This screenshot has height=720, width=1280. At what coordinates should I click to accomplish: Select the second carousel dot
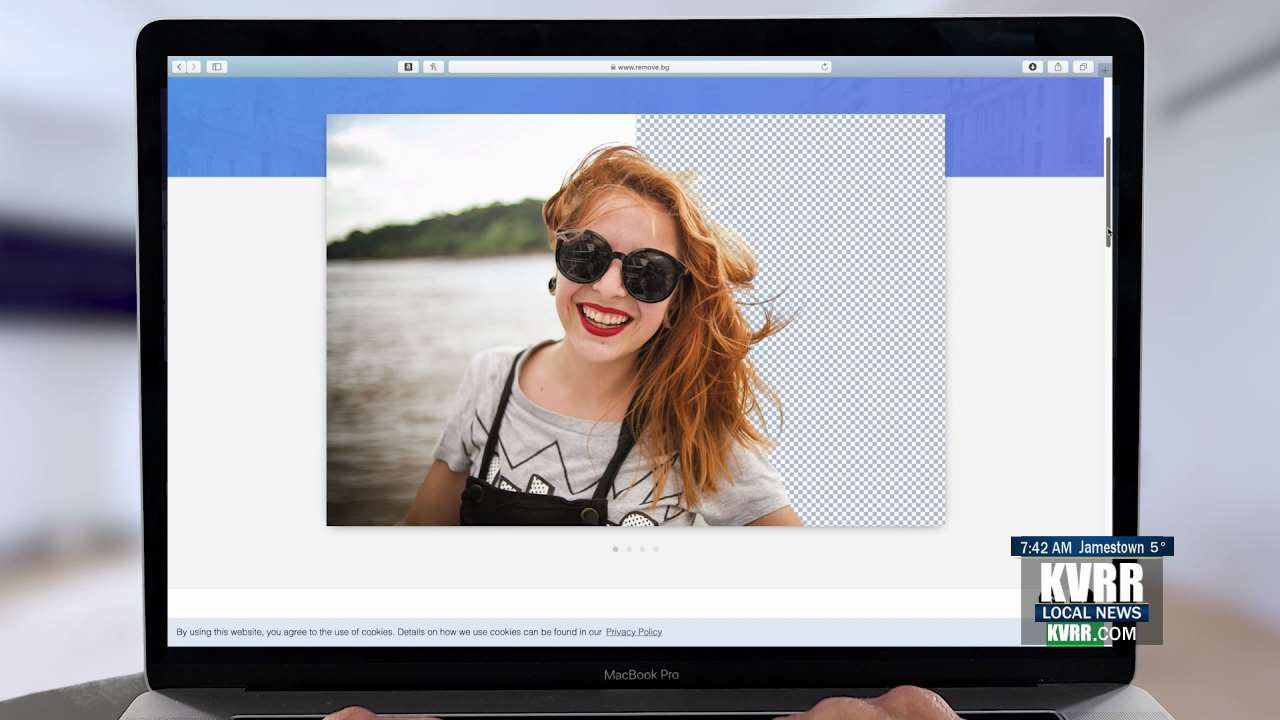628,549
